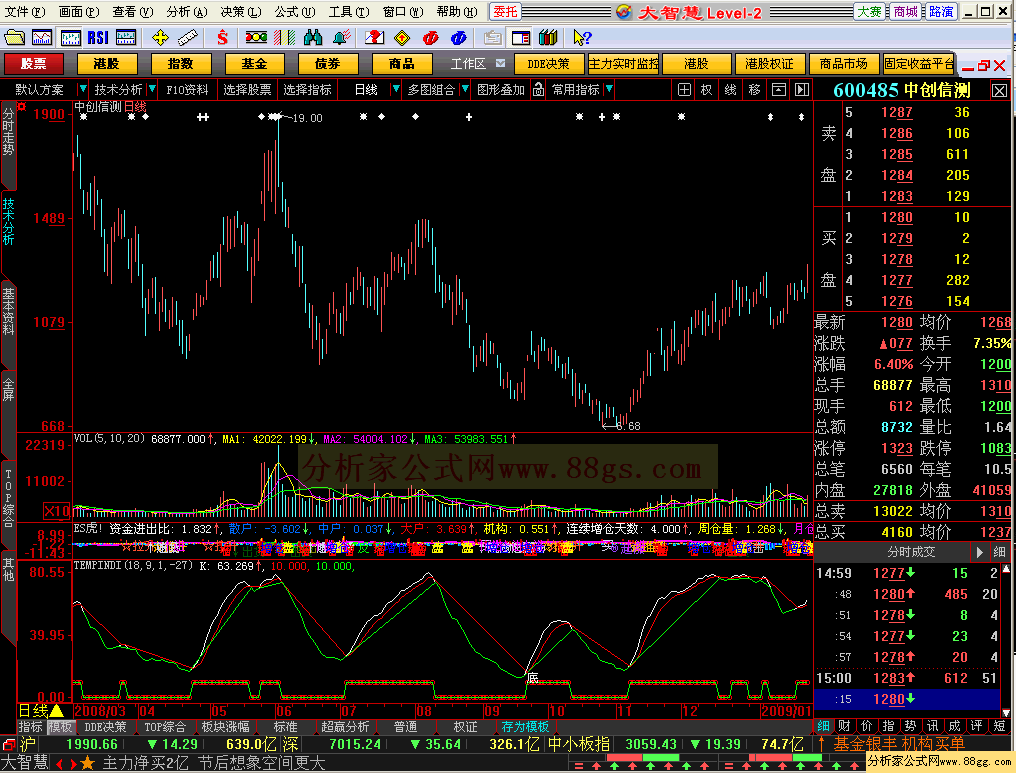This screenshot has width=1016, height=773.
Task: Click the red-green striped bars icon
Action: point(284,38)
